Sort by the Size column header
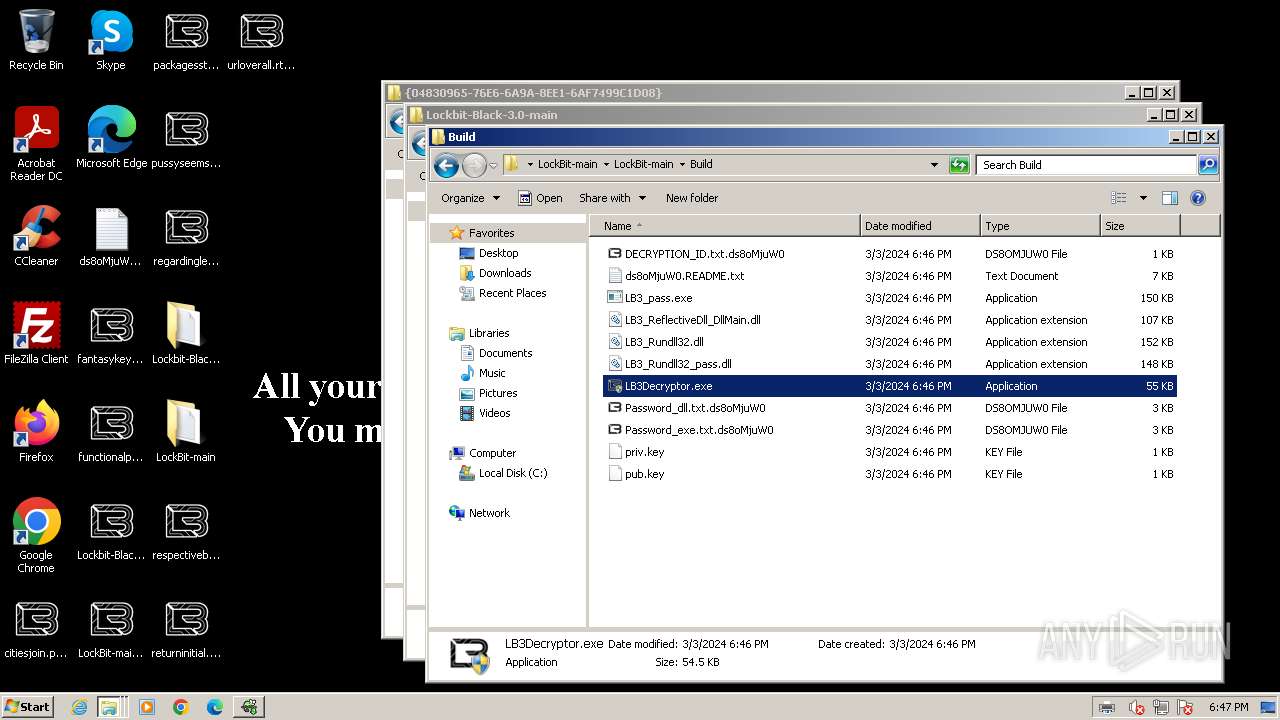This screenshot has height=720, width=1280. [x=1140, y=226]
